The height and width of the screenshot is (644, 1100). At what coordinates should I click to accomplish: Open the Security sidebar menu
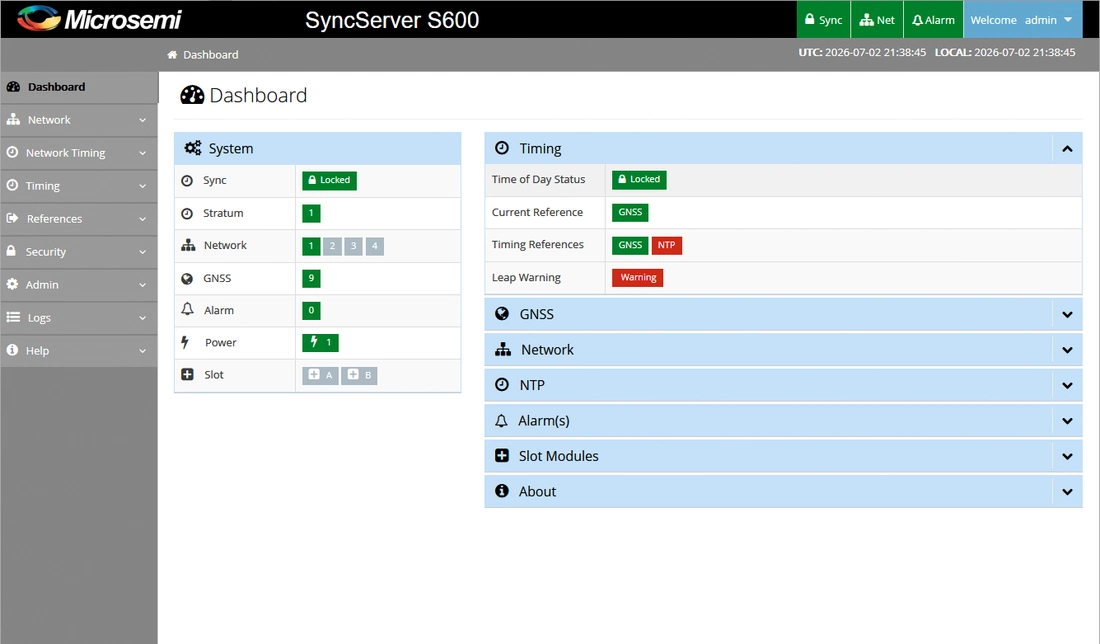(x=79, y=252)
